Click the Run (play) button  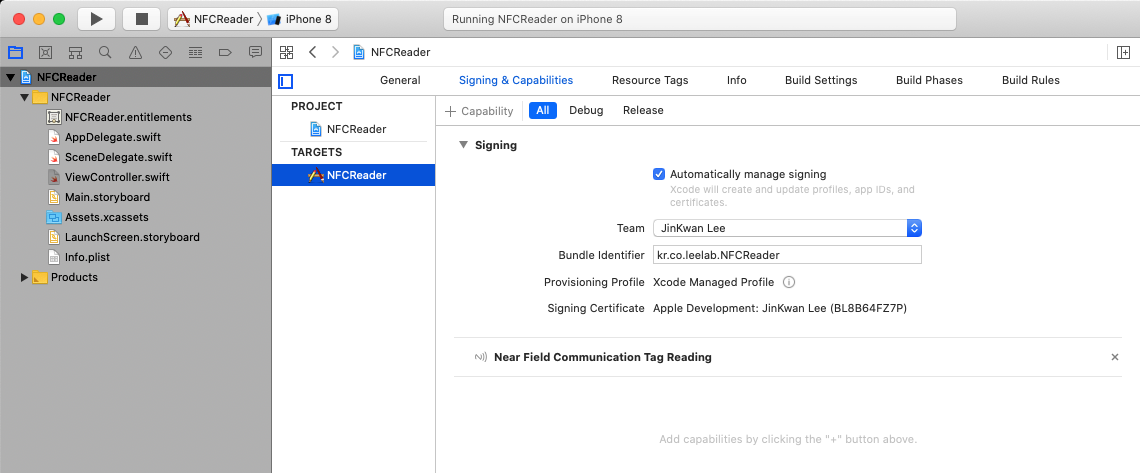[x=96, y=19]
